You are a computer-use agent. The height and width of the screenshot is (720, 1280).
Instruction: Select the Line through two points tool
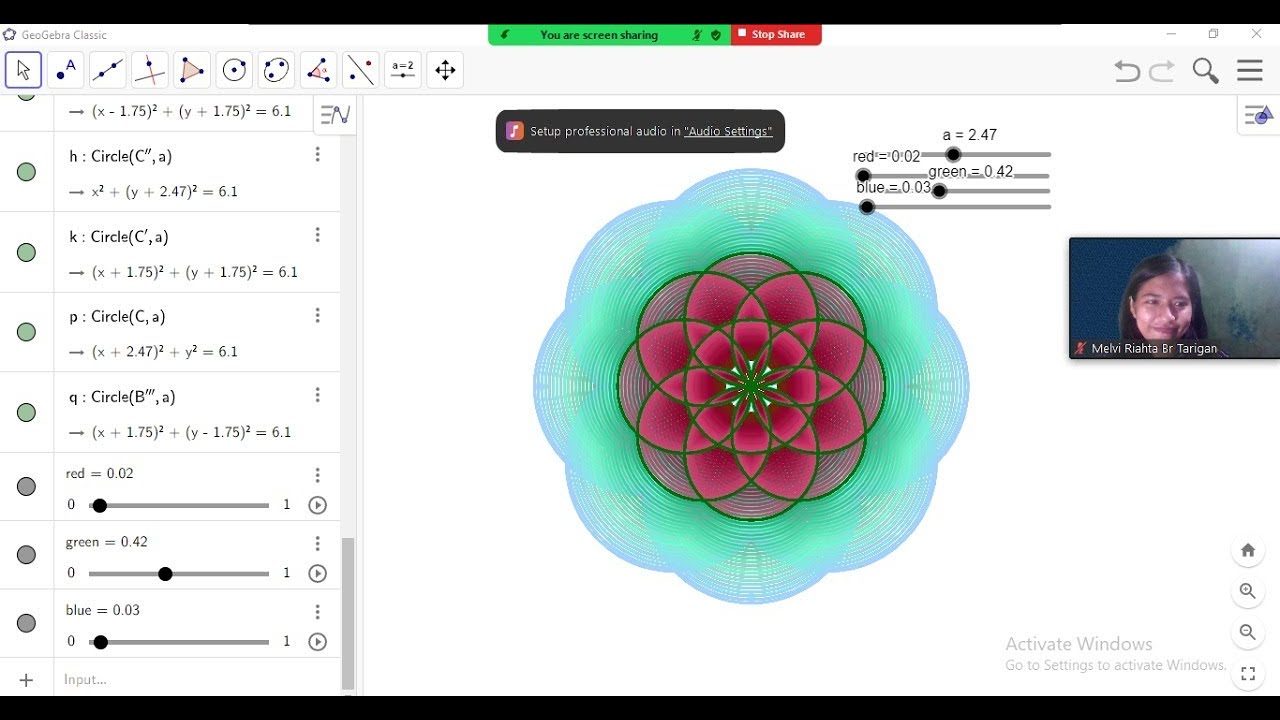[108, 70]
